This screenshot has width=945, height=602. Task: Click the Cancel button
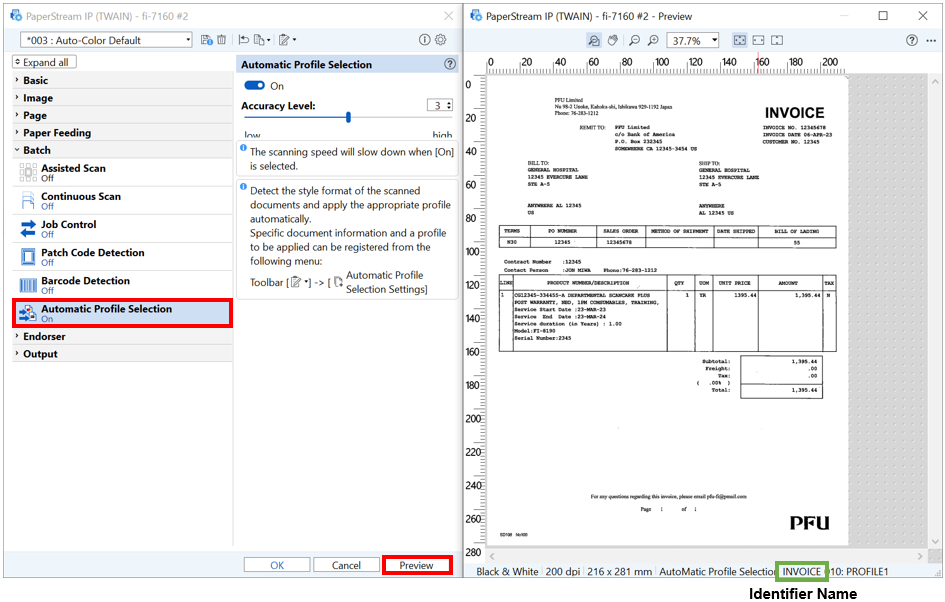click(x=346, y=565)
